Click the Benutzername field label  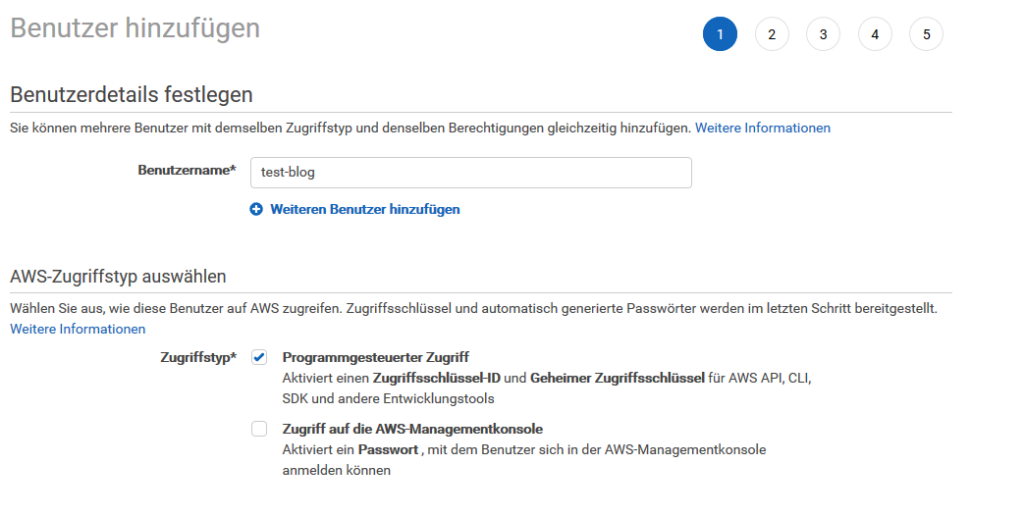[x=187, y=170]
